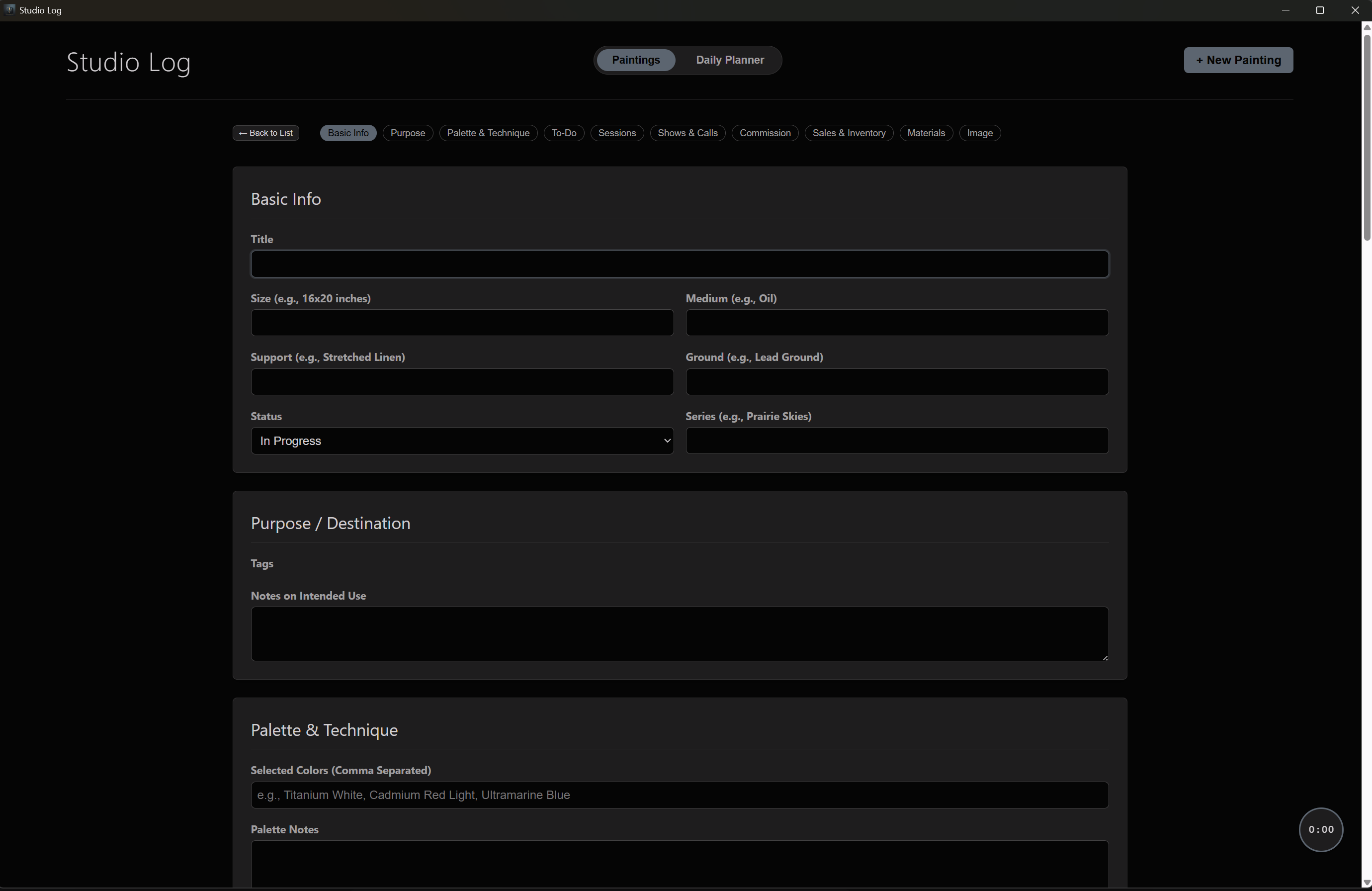Screen dimensions: 1372x891
Task: Create a new painting with + New Painting
Action: (x=1238, y=60)
